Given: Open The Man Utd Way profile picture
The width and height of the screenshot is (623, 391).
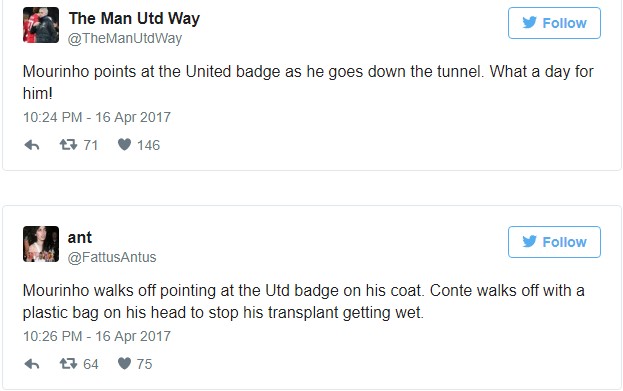Looking at the screenshot, I should pos(41,25).
